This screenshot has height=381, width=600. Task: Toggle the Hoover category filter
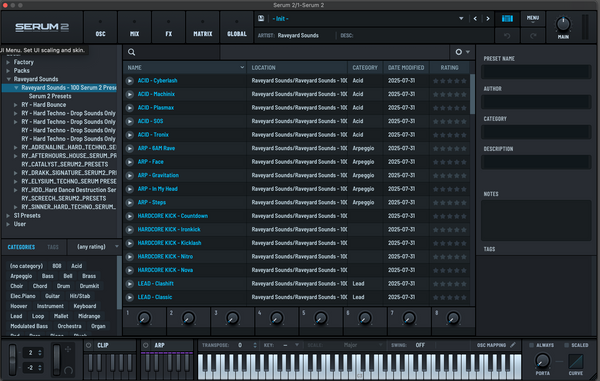pyautogui.click(x=19, y=306)
